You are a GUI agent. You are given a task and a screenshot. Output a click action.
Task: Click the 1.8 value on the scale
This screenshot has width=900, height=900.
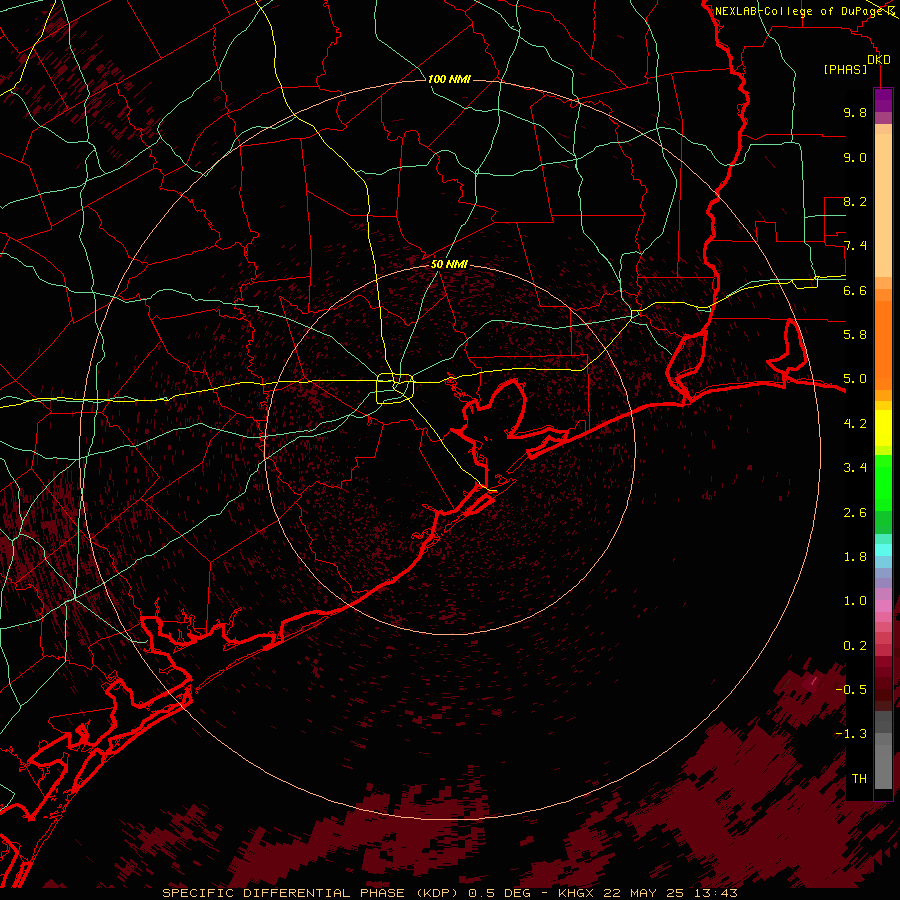(x=855, y=557)
